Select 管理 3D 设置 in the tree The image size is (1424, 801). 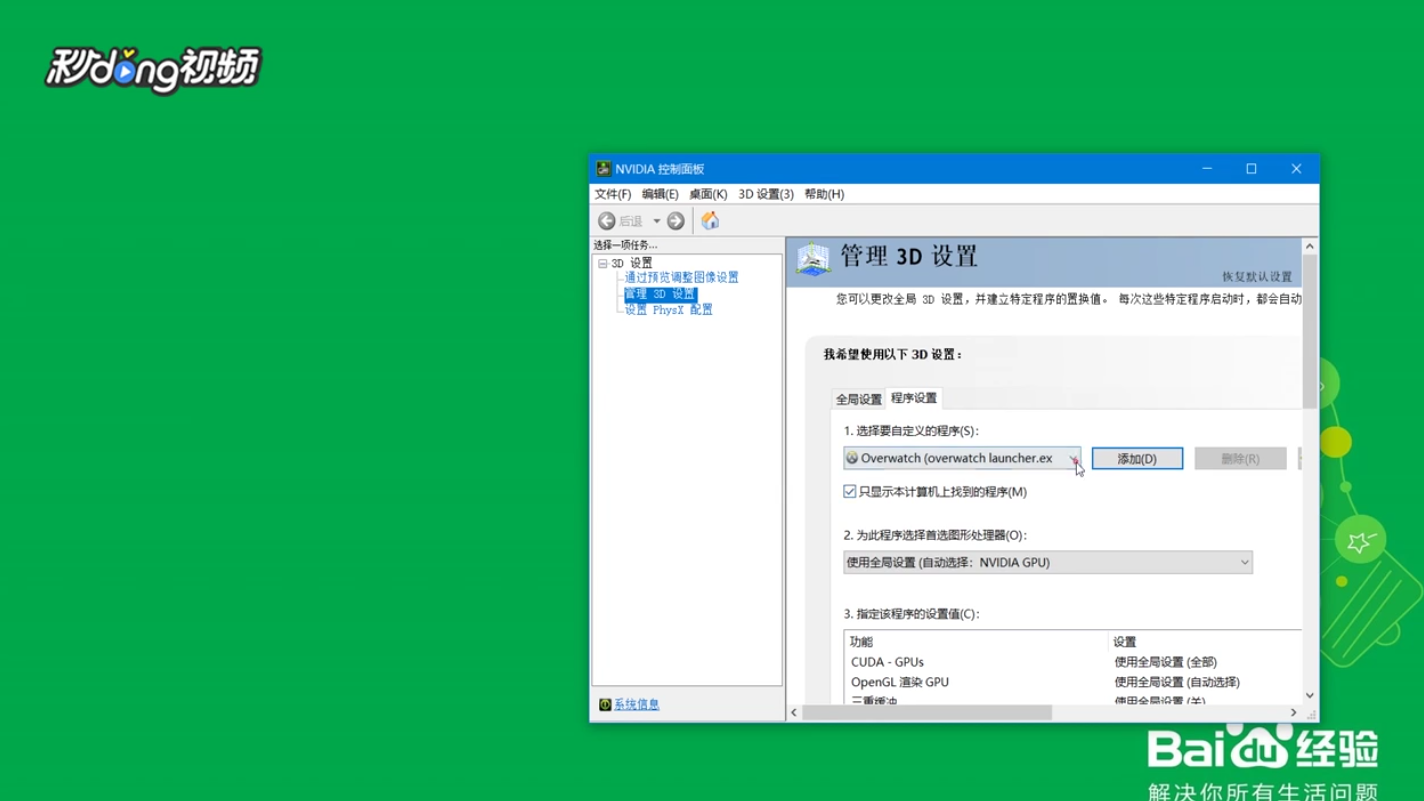tap(660, 294)
